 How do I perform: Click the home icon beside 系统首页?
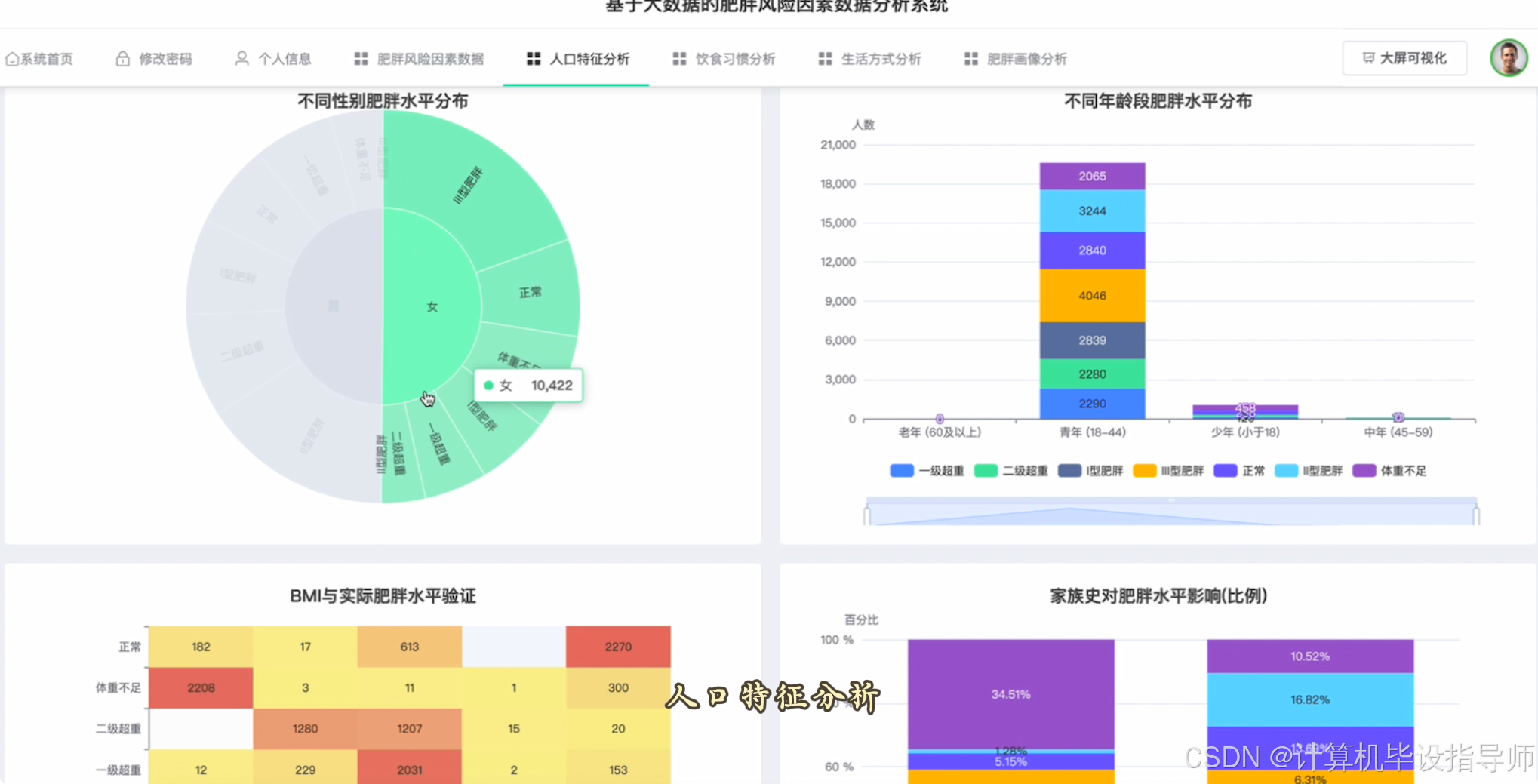tap(12, 58)
